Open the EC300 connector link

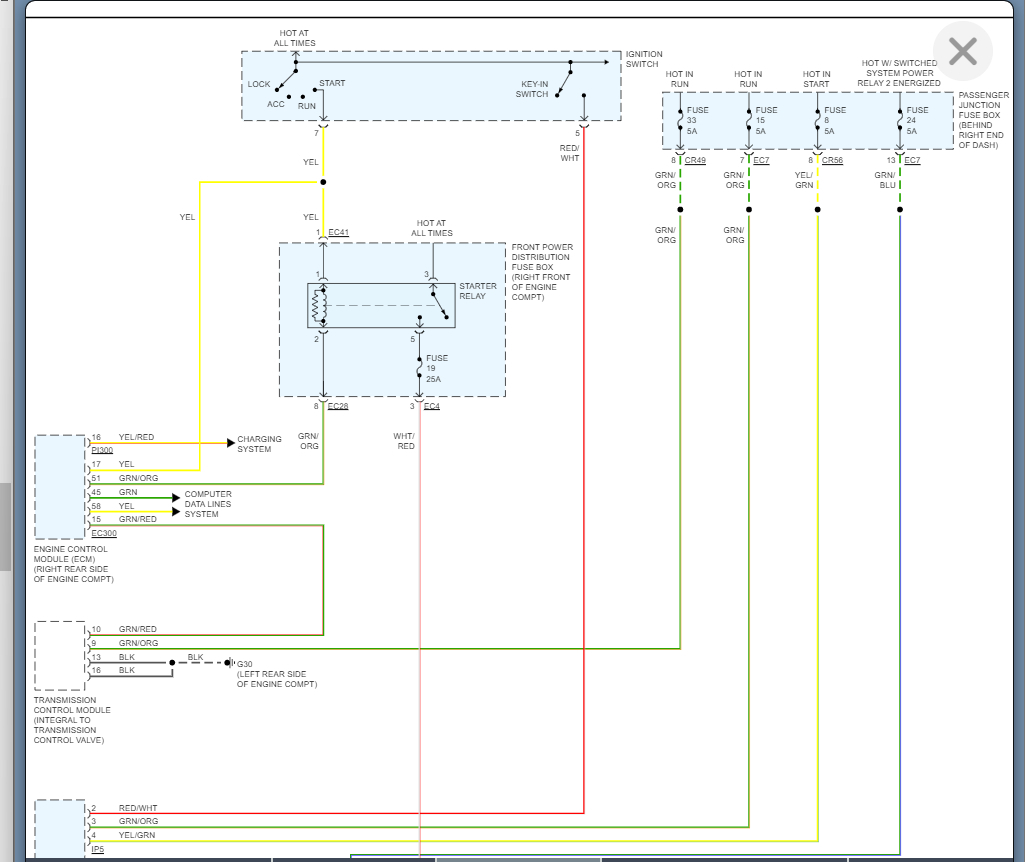(x=104, y=533)
